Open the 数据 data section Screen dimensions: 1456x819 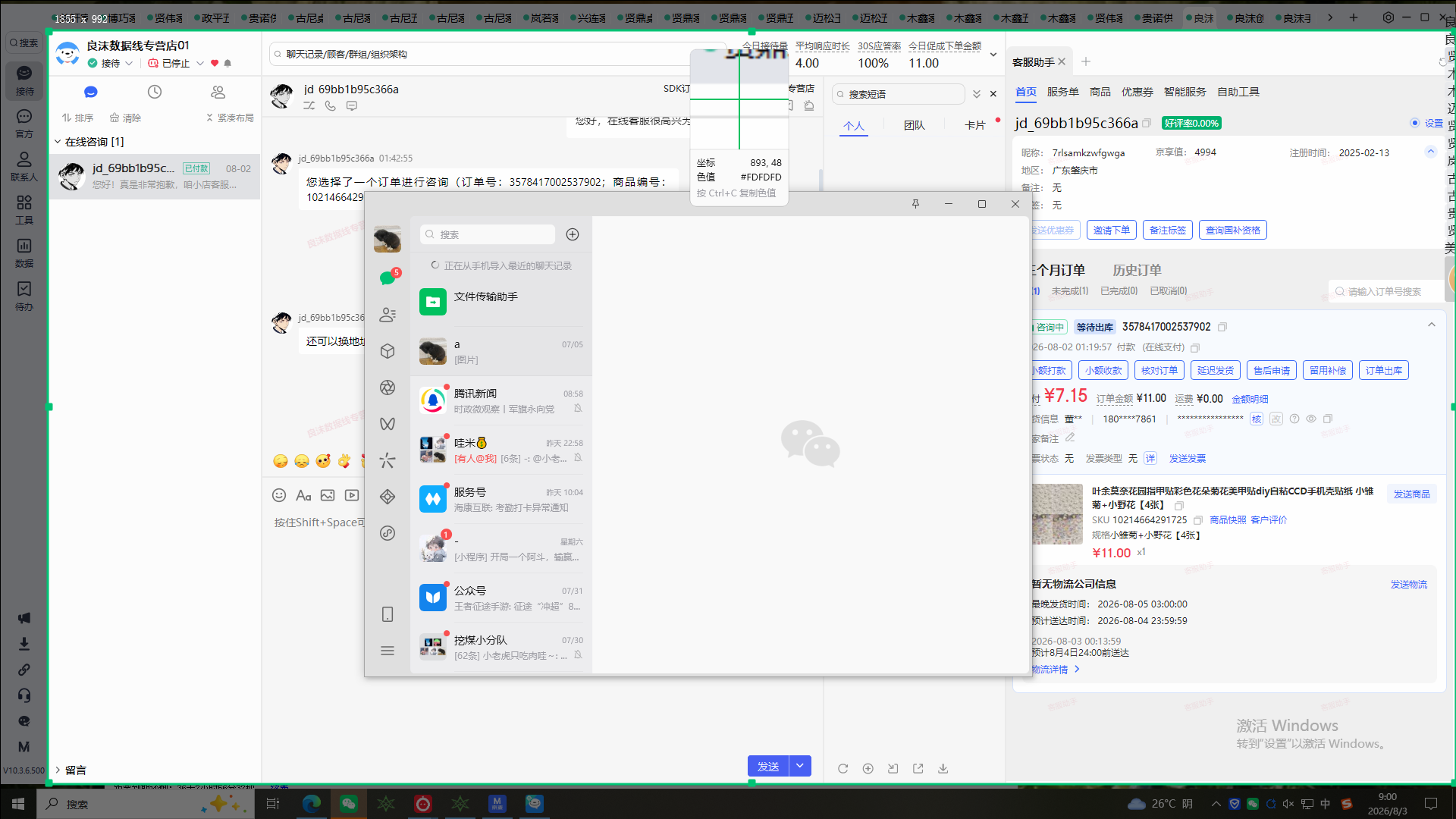[24, 253]
